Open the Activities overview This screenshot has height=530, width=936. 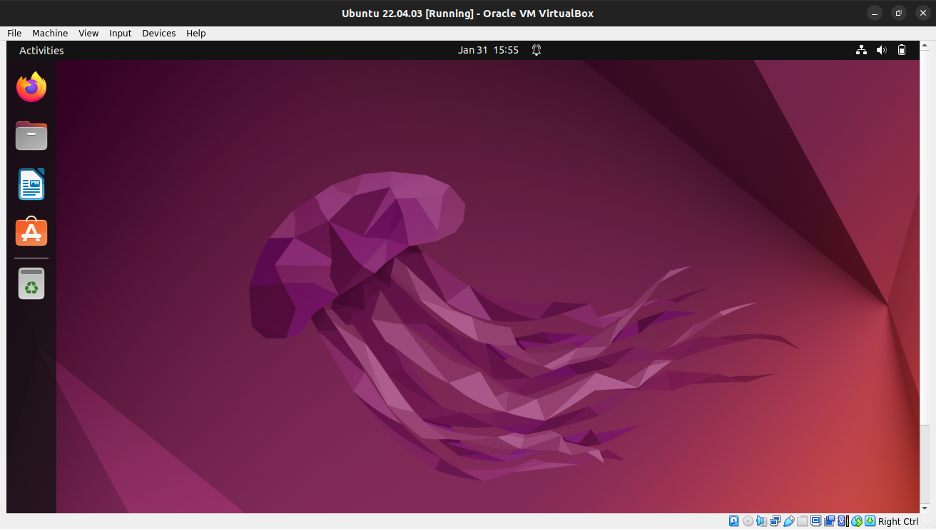click(x=41, y=50)
